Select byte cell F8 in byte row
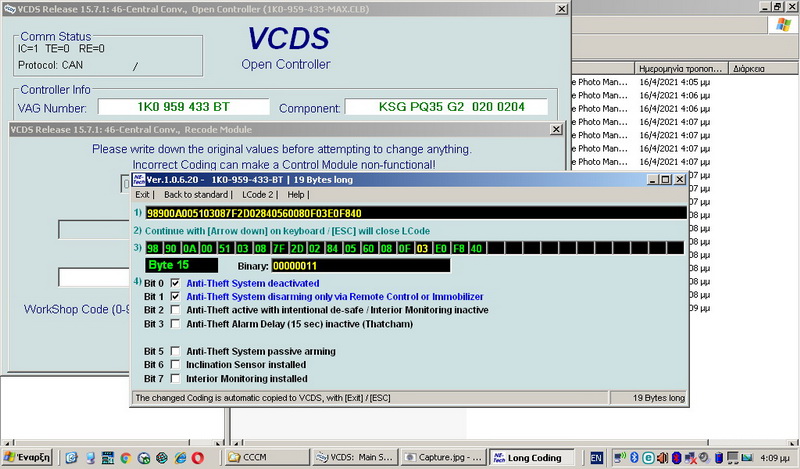The height and width of the screenshot is (469, 800). [459, 248]
